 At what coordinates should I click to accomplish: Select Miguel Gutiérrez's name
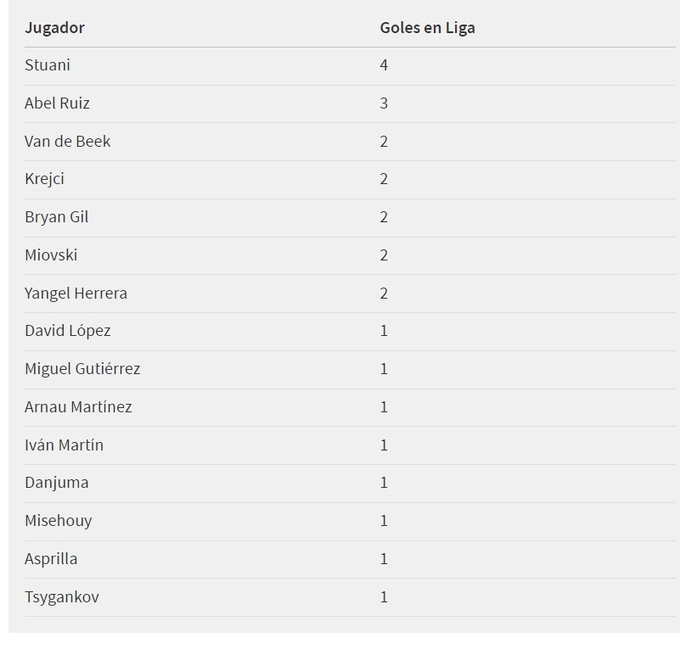click(x=82, y=368)
